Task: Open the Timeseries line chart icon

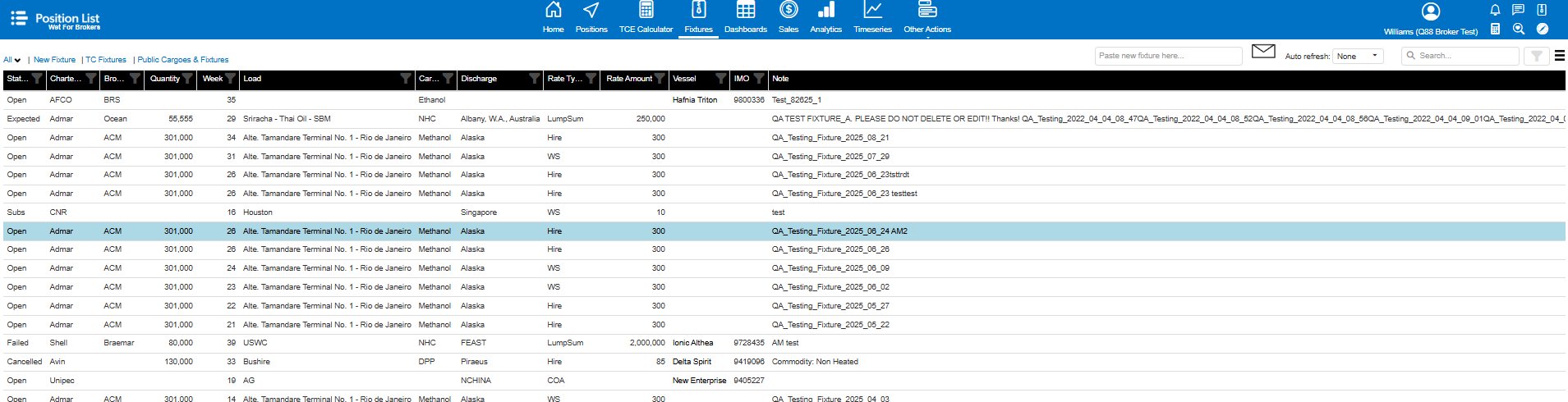Action: pos(872,11)
